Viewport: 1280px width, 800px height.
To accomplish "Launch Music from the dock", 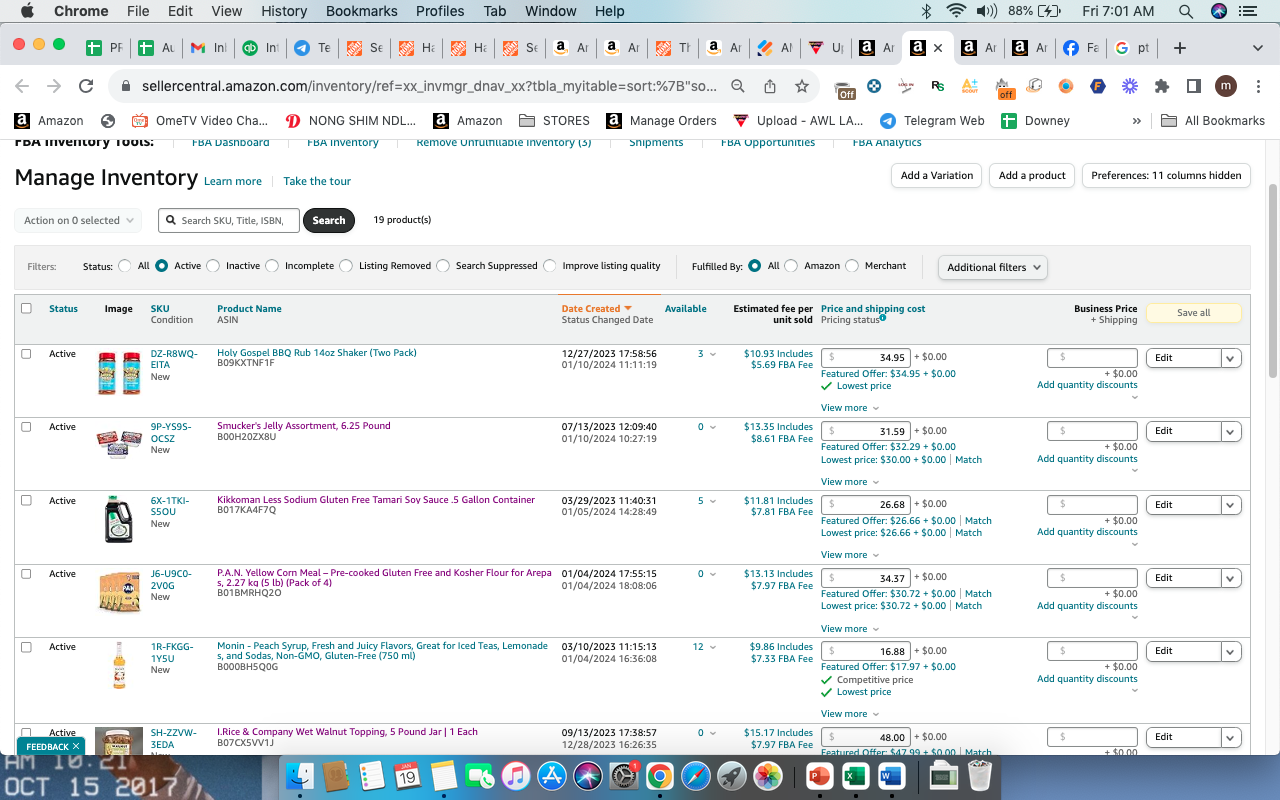I will [515, 776].
